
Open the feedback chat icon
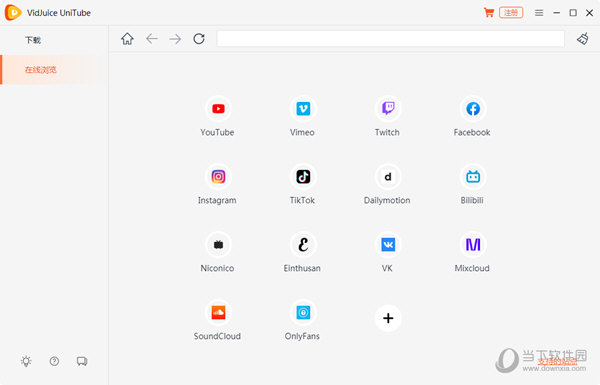pos(82,361)
